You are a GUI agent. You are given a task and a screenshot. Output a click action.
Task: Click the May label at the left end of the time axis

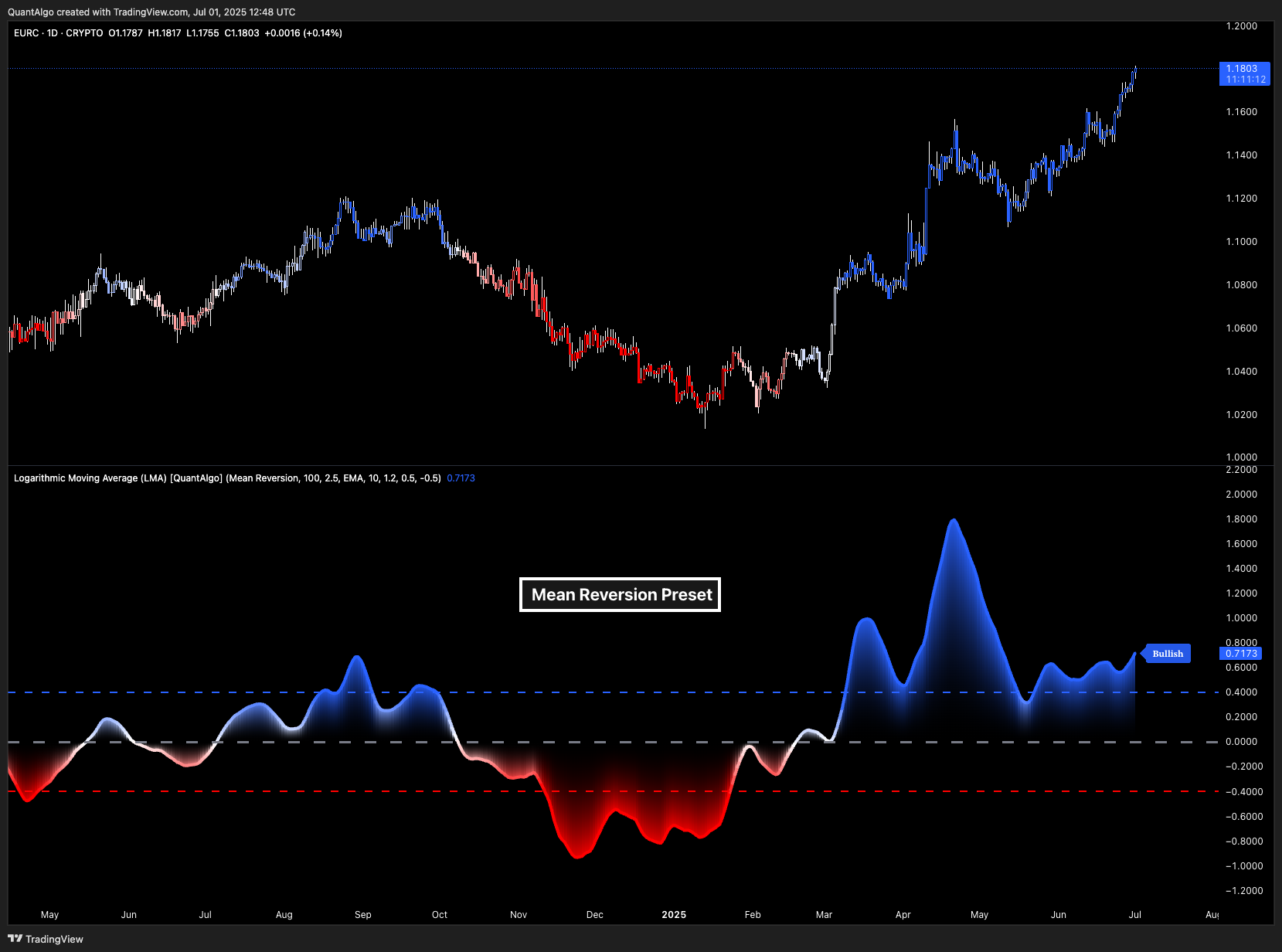coord(49,915)
